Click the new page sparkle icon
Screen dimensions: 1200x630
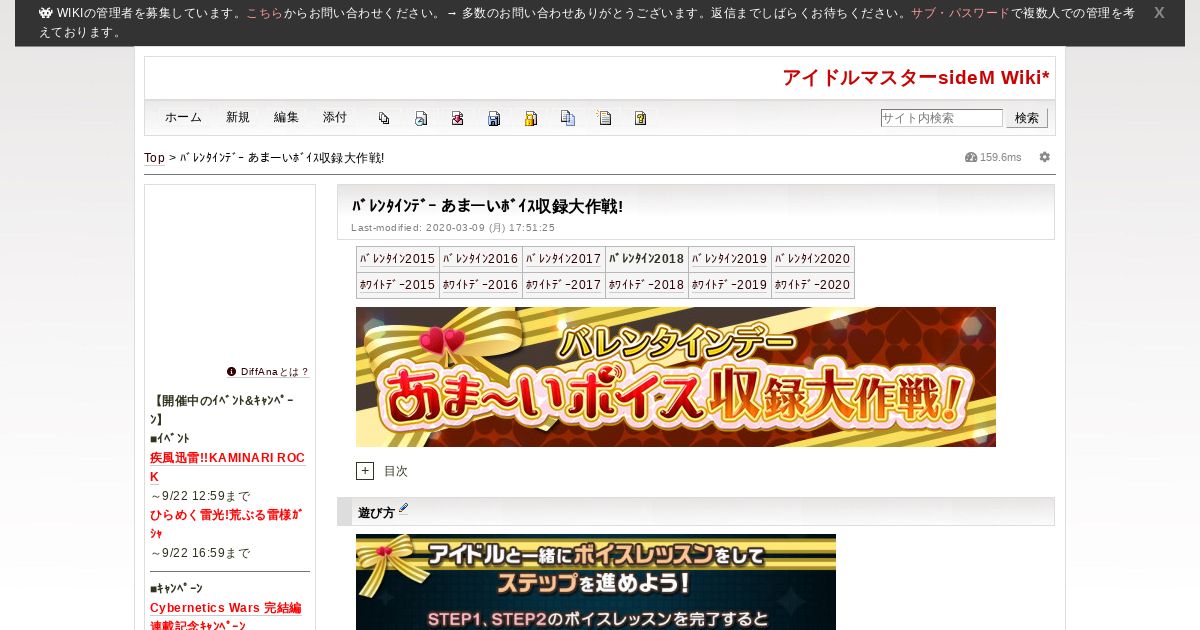click(604, 118)
